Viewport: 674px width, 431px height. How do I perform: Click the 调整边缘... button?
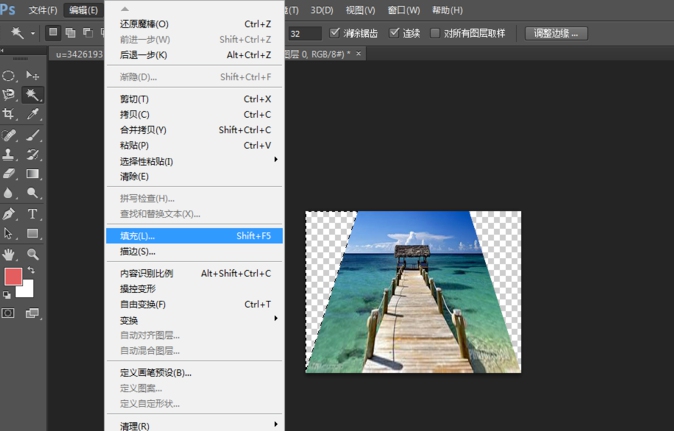coord(556,33)
